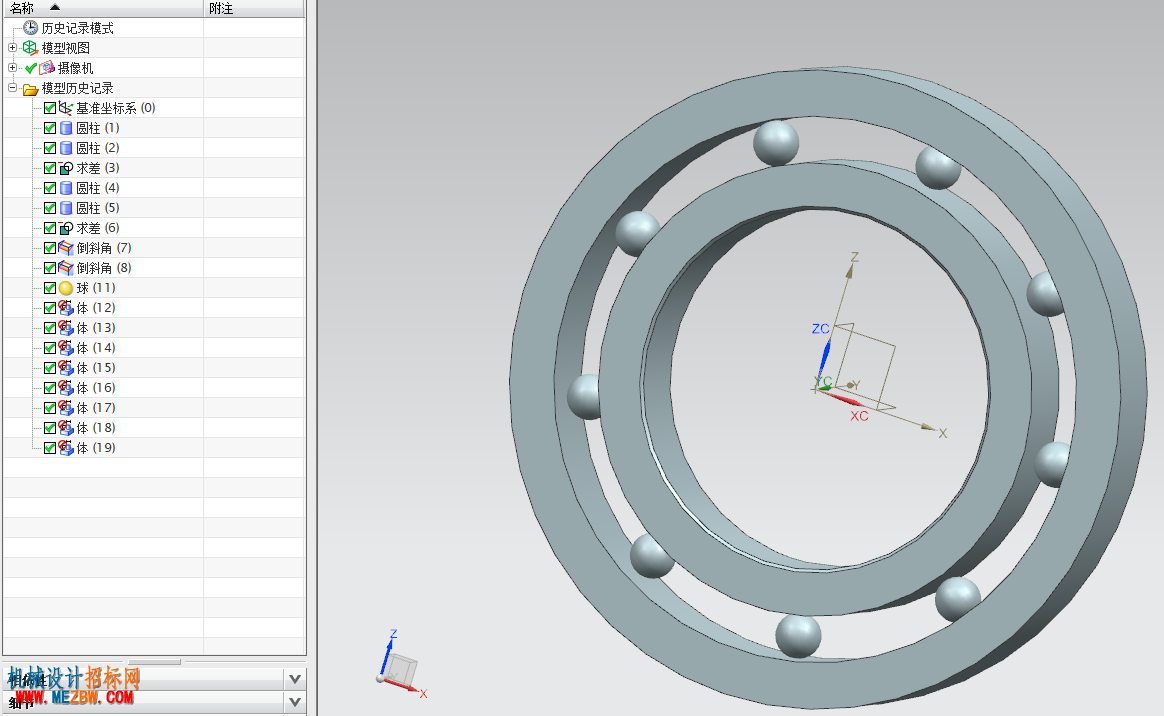
Task: Click the cylinder icon of 圆柱 (1)
Action: tap(66, 128)
